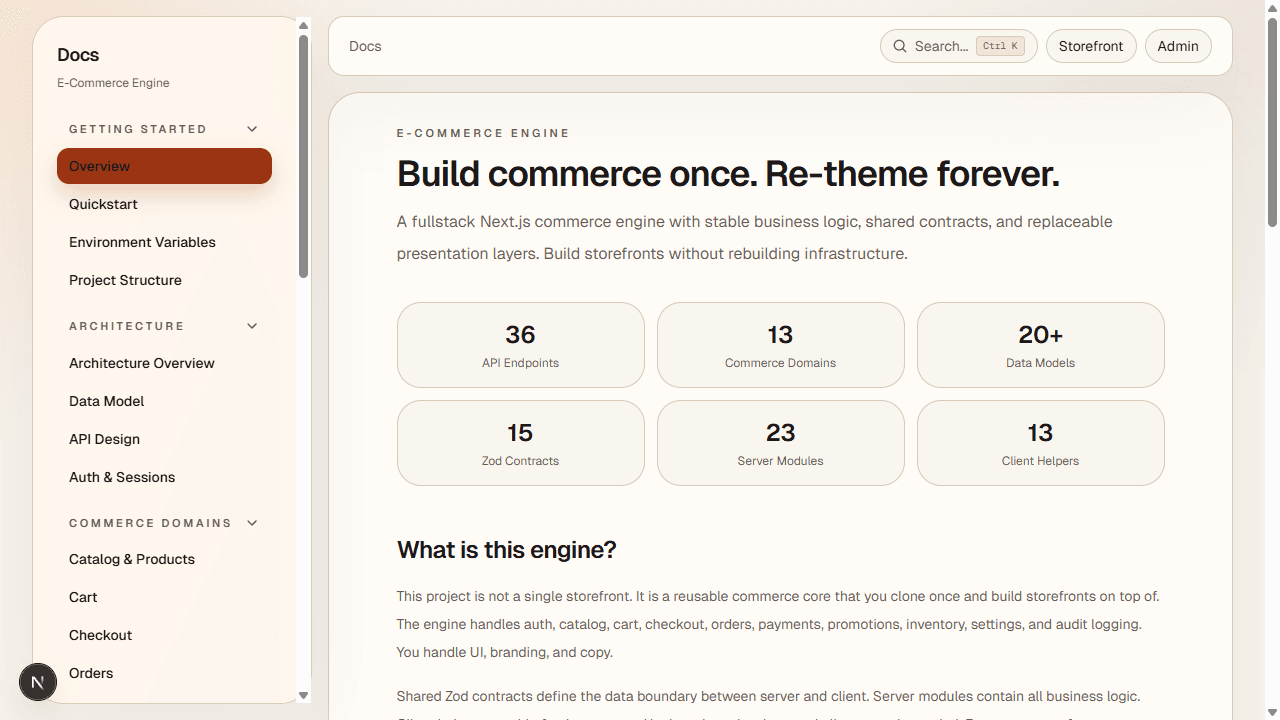
Task: Open Project Structure page
Action: tap(164, 280)
